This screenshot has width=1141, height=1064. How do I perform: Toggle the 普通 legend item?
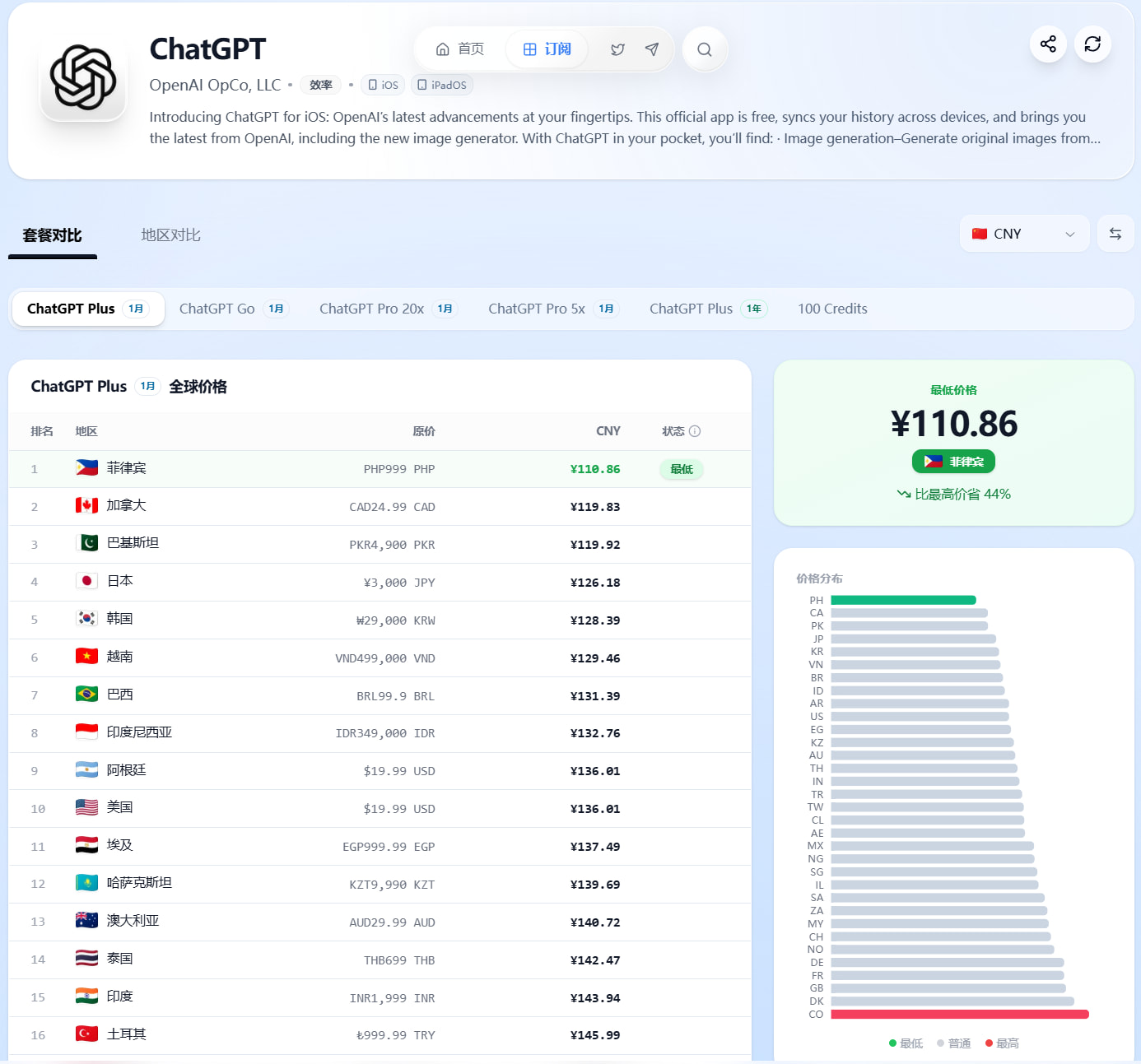(953, 1043)
